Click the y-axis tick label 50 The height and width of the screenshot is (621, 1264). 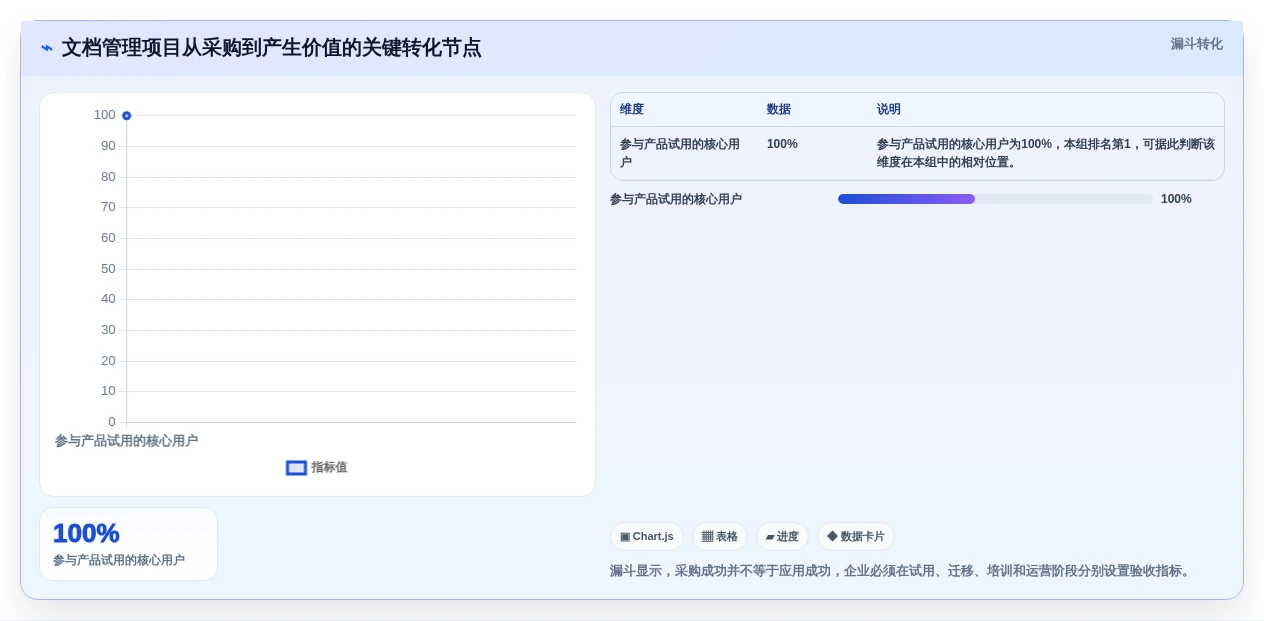coord(108,269)
